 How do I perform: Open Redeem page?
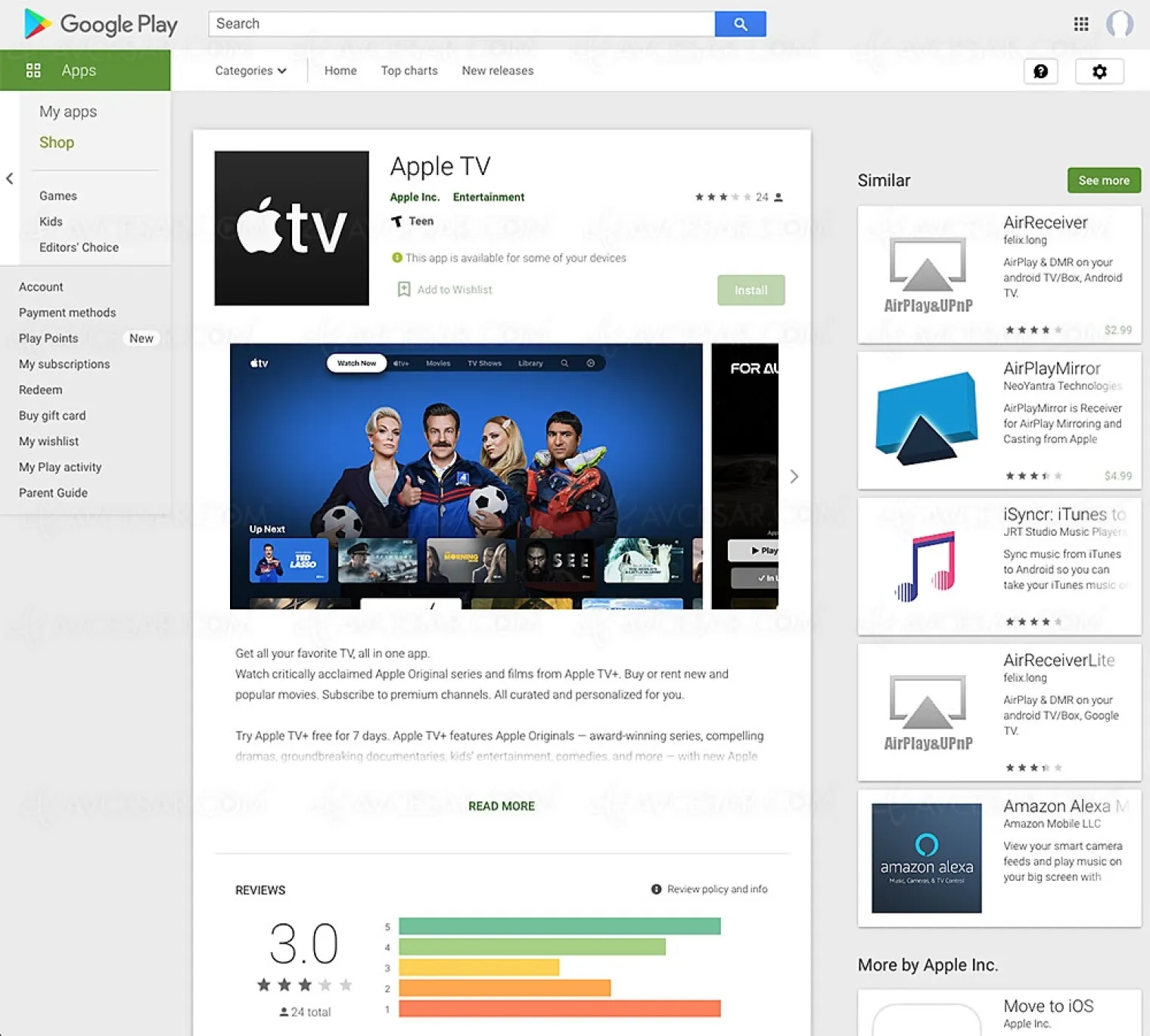click(41, 390)
